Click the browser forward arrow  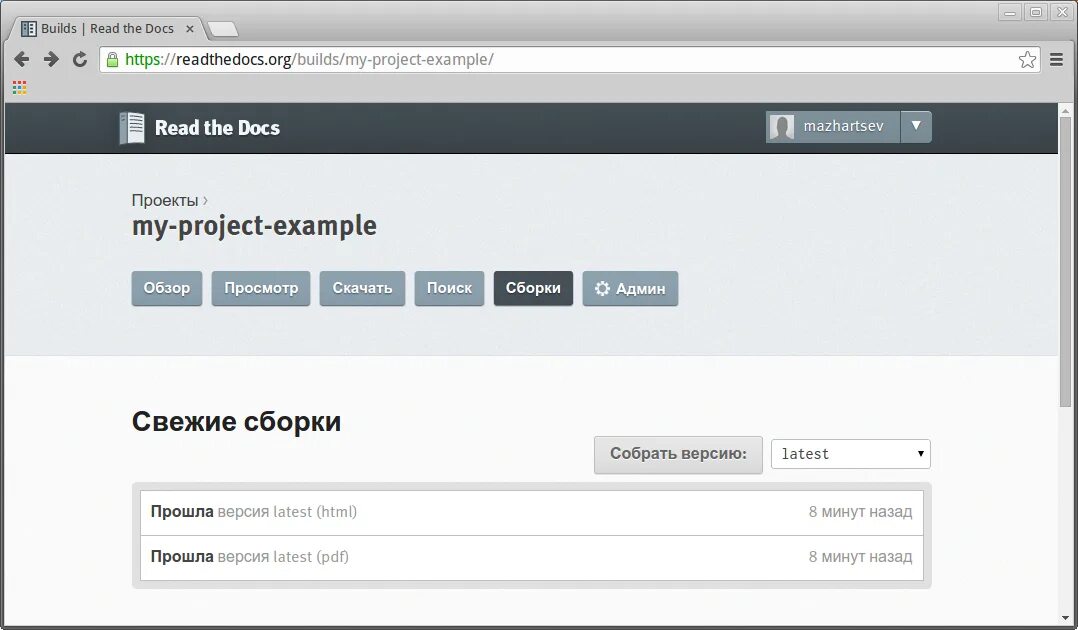(x=51, y=59)
